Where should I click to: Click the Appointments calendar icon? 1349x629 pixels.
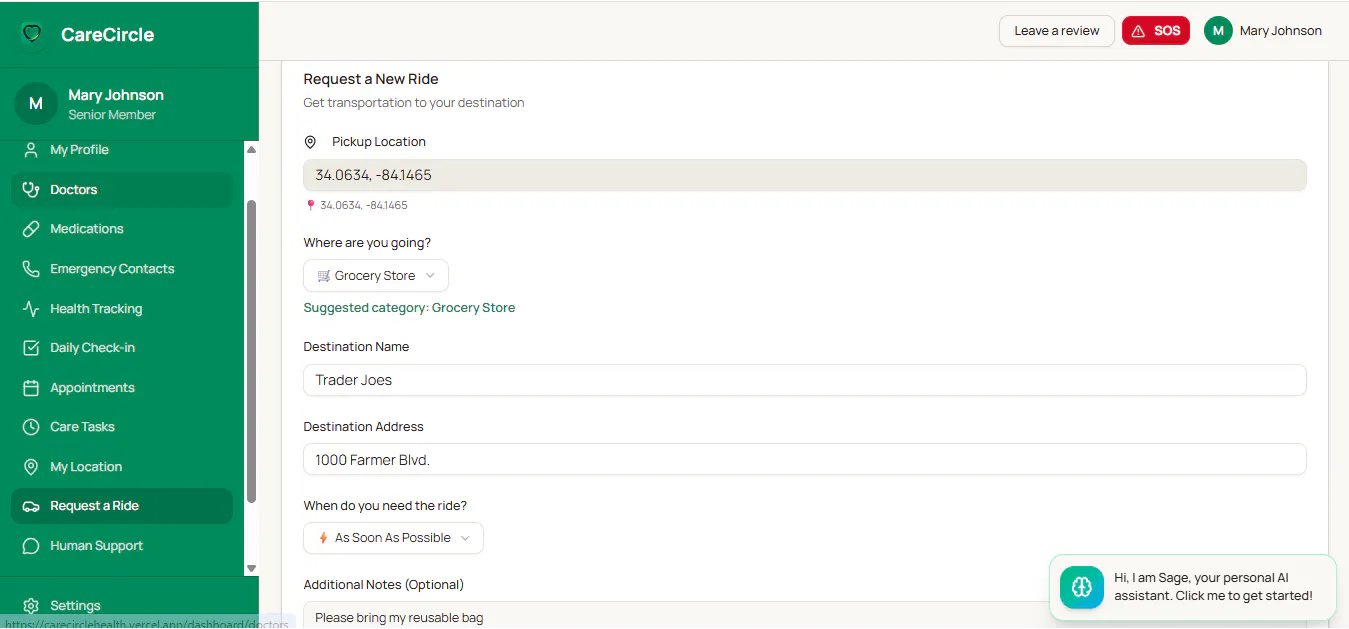coord(31,388)
